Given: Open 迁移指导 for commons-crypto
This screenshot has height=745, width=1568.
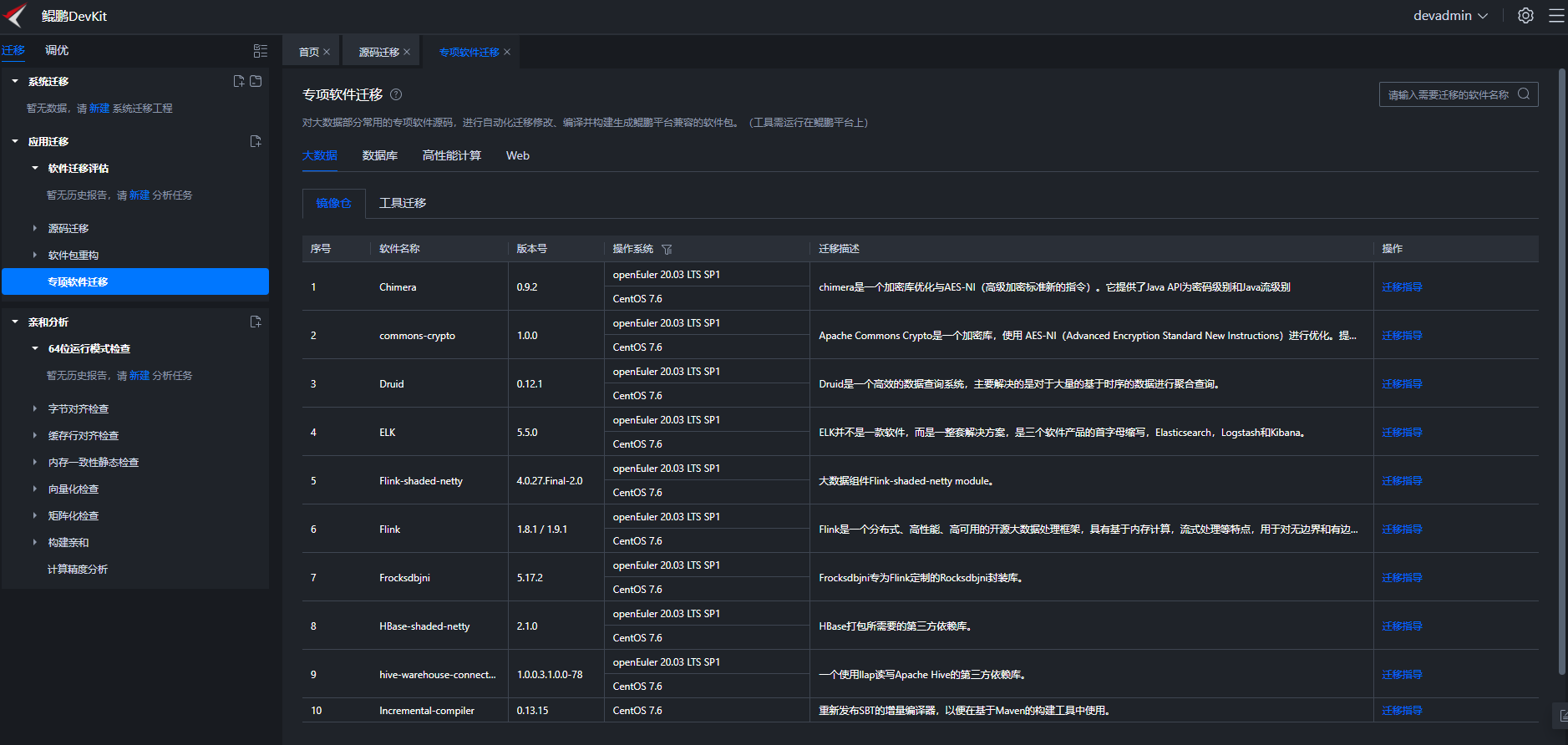Looking at the screenshot, I should (x=1402, y=336).
